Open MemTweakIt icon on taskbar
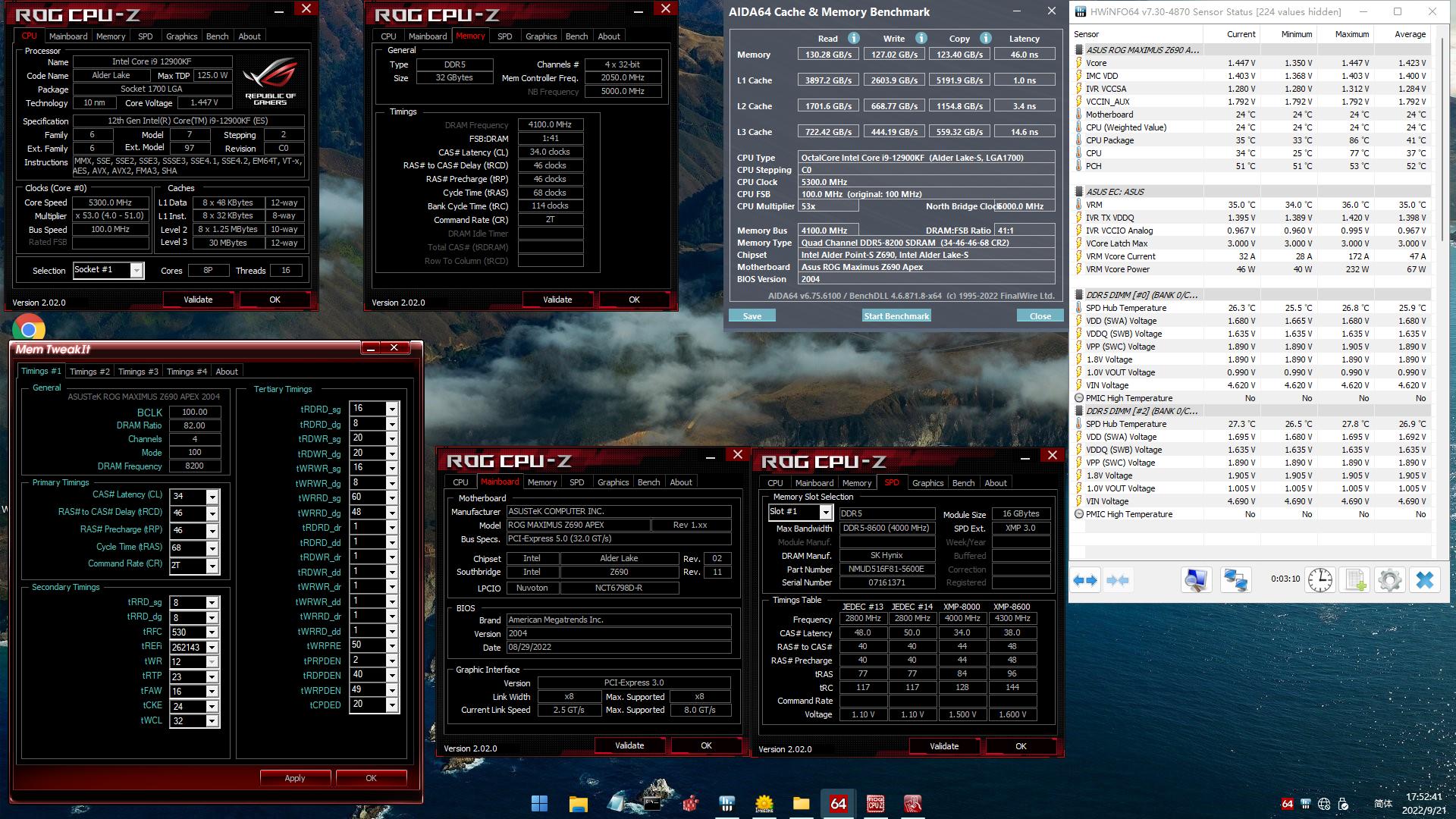This screenshot has height=819, width=1456. pos(912,803)
